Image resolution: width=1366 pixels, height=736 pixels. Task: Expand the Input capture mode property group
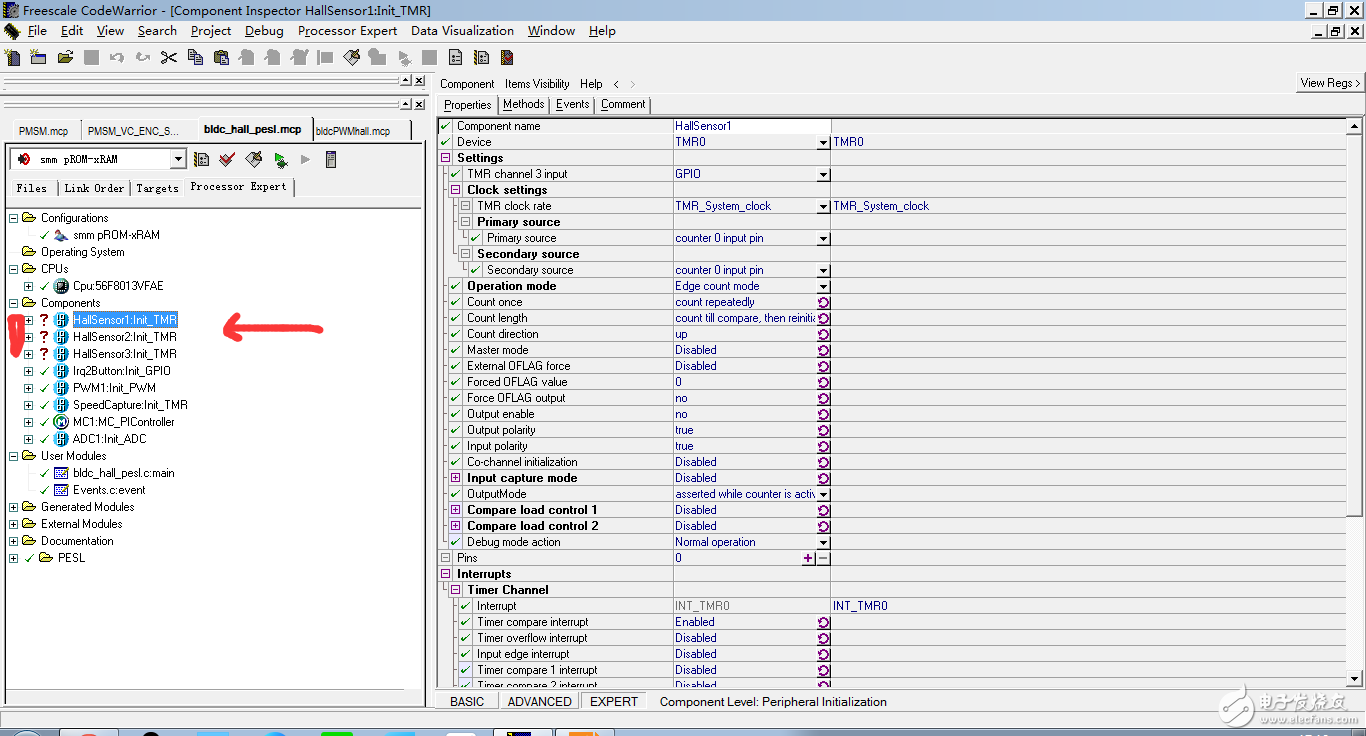pyautogui.click(x=456, y=478)
